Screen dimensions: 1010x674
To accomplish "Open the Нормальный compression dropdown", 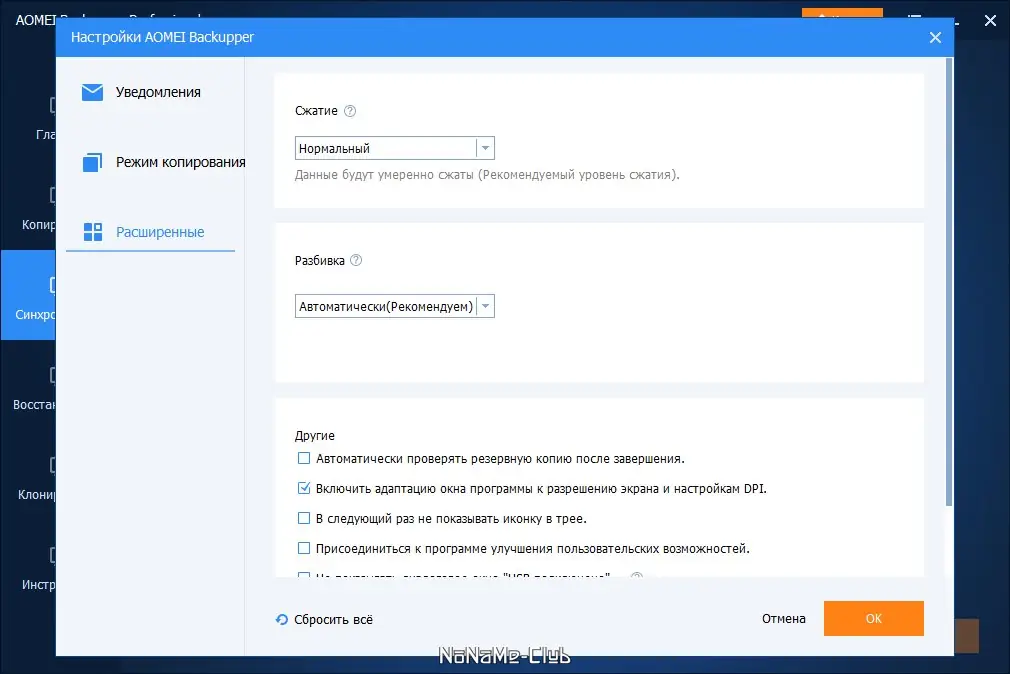I will (395, 148).
